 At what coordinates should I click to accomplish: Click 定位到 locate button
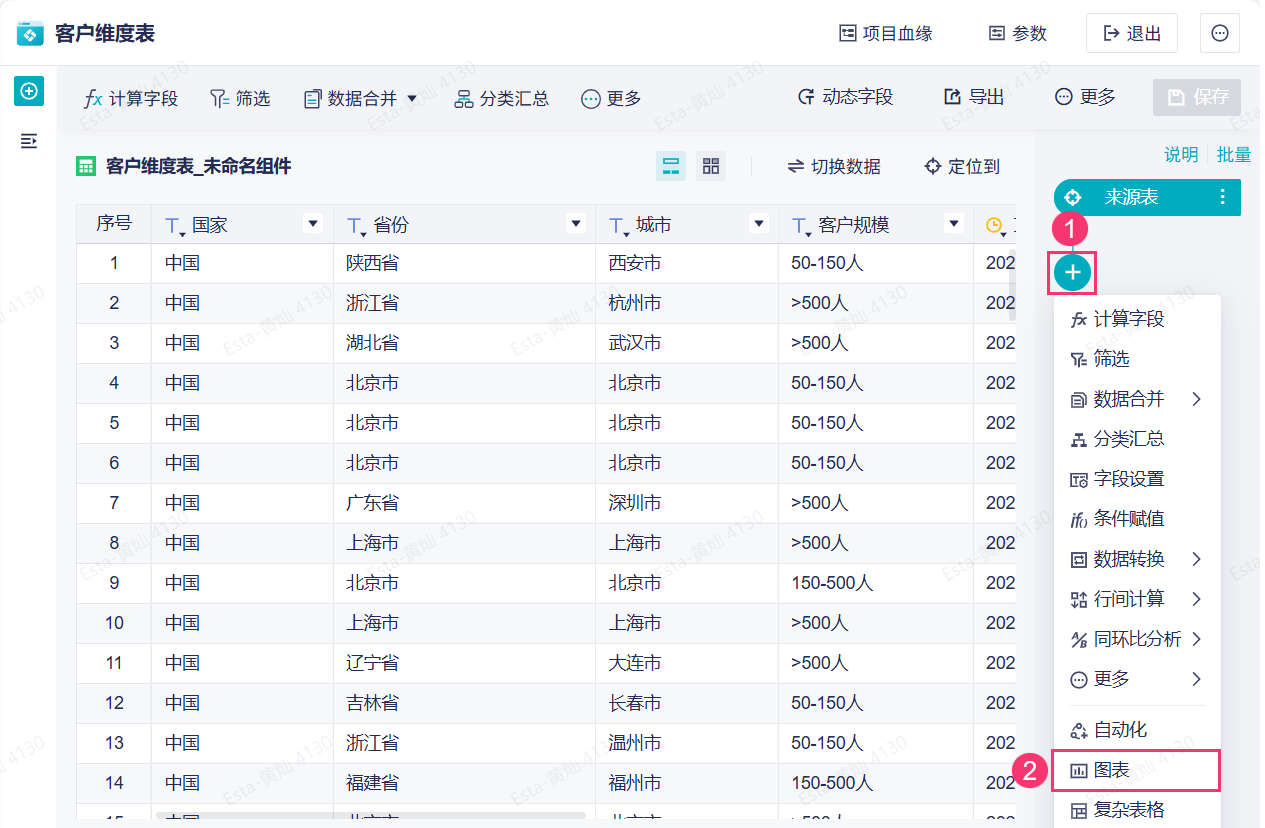962,166
